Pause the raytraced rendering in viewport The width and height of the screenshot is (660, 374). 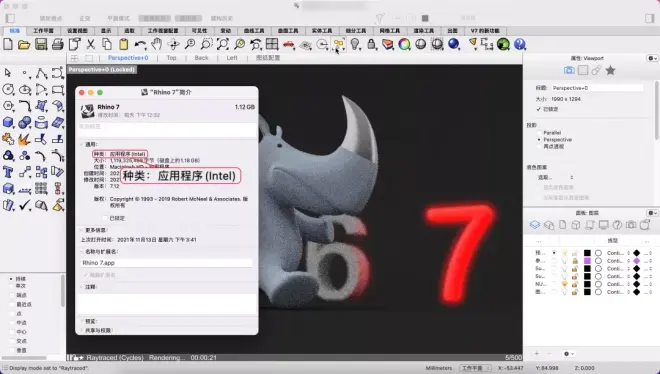70,358
